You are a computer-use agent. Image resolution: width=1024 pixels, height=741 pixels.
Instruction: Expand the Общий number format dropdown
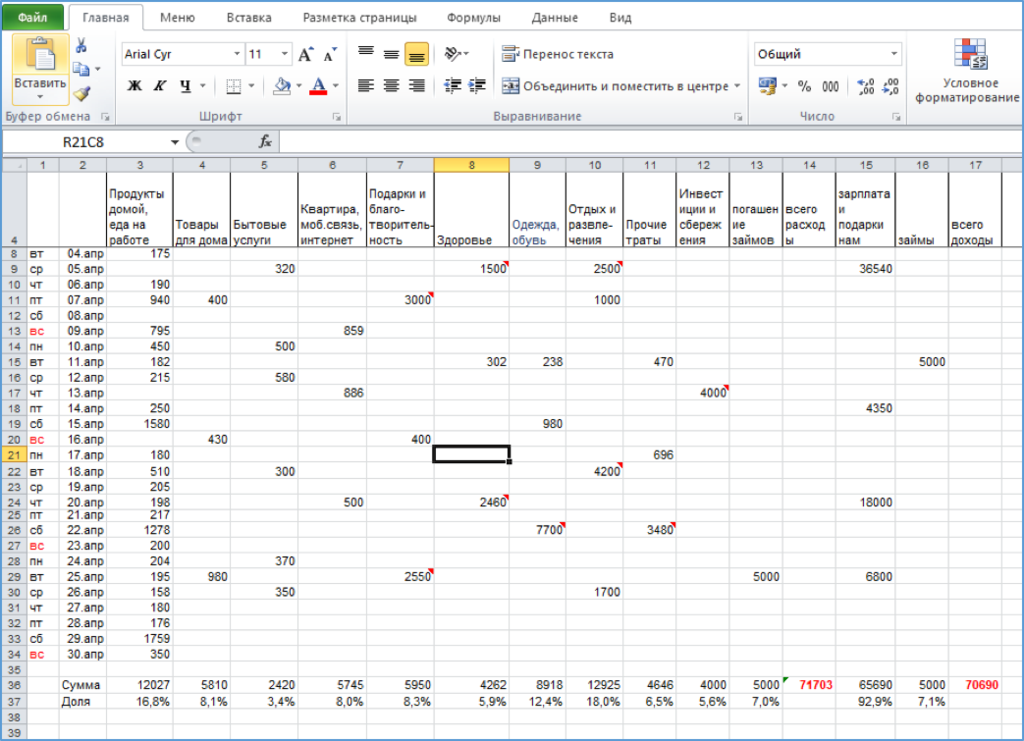click(894, 55)
